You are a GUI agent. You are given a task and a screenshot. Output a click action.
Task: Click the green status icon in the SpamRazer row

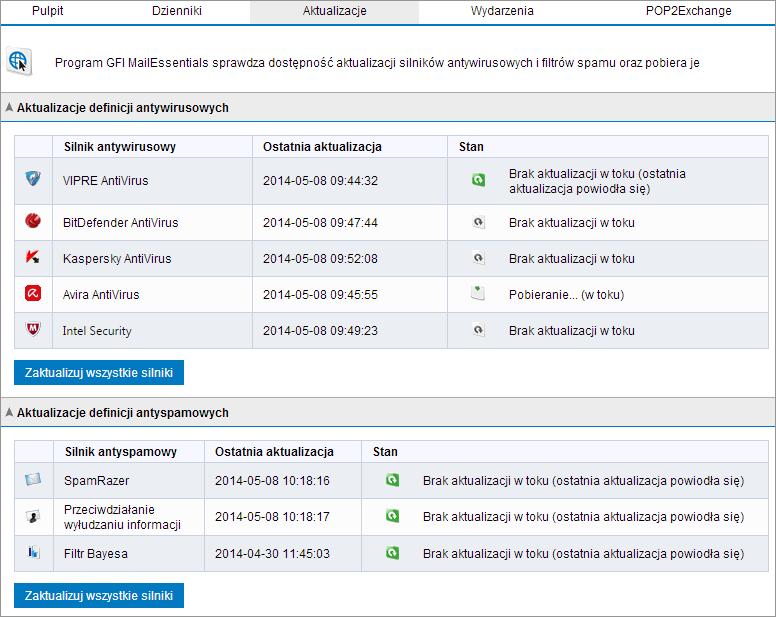[x=392, y=480]
